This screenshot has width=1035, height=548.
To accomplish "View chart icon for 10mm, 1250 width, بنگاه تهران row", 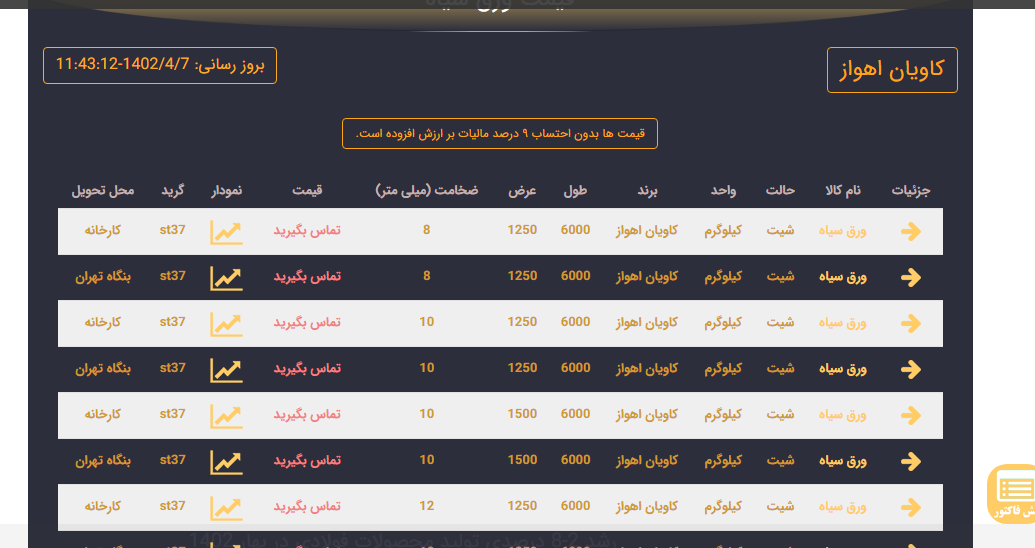I will (x=226, y=370).
